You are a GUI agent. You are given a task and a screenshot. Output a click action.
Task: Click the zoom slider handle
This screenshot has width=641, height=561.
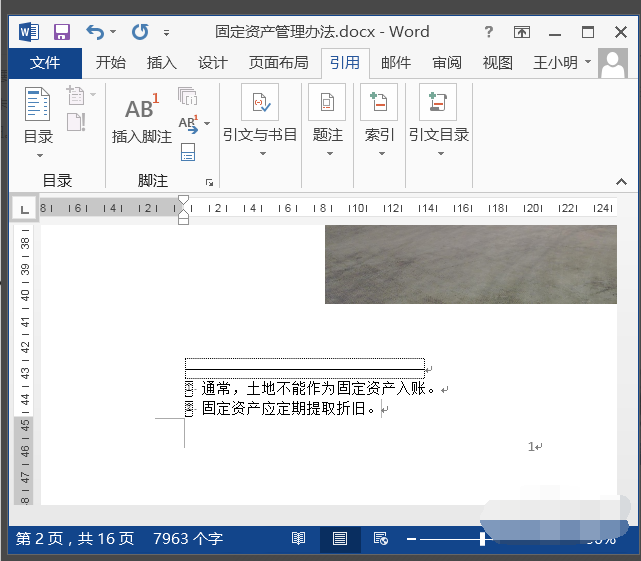click(x=483, y=539)
